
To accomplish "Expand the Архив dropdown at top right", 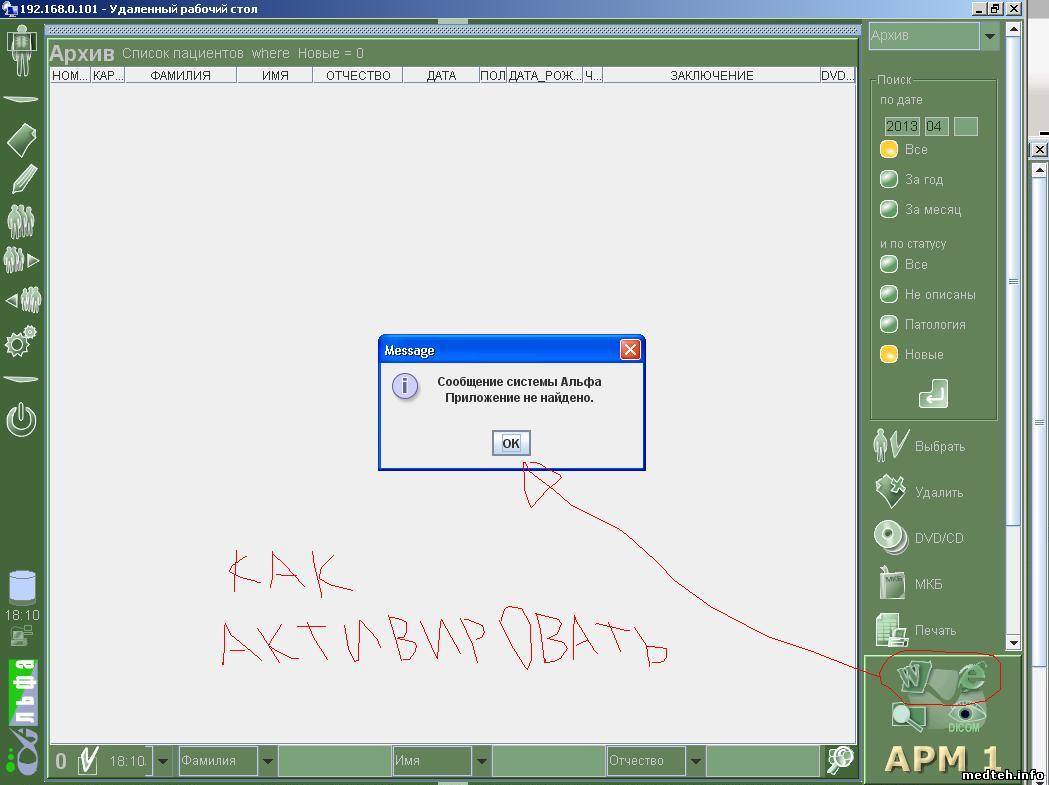I will 989,37.
